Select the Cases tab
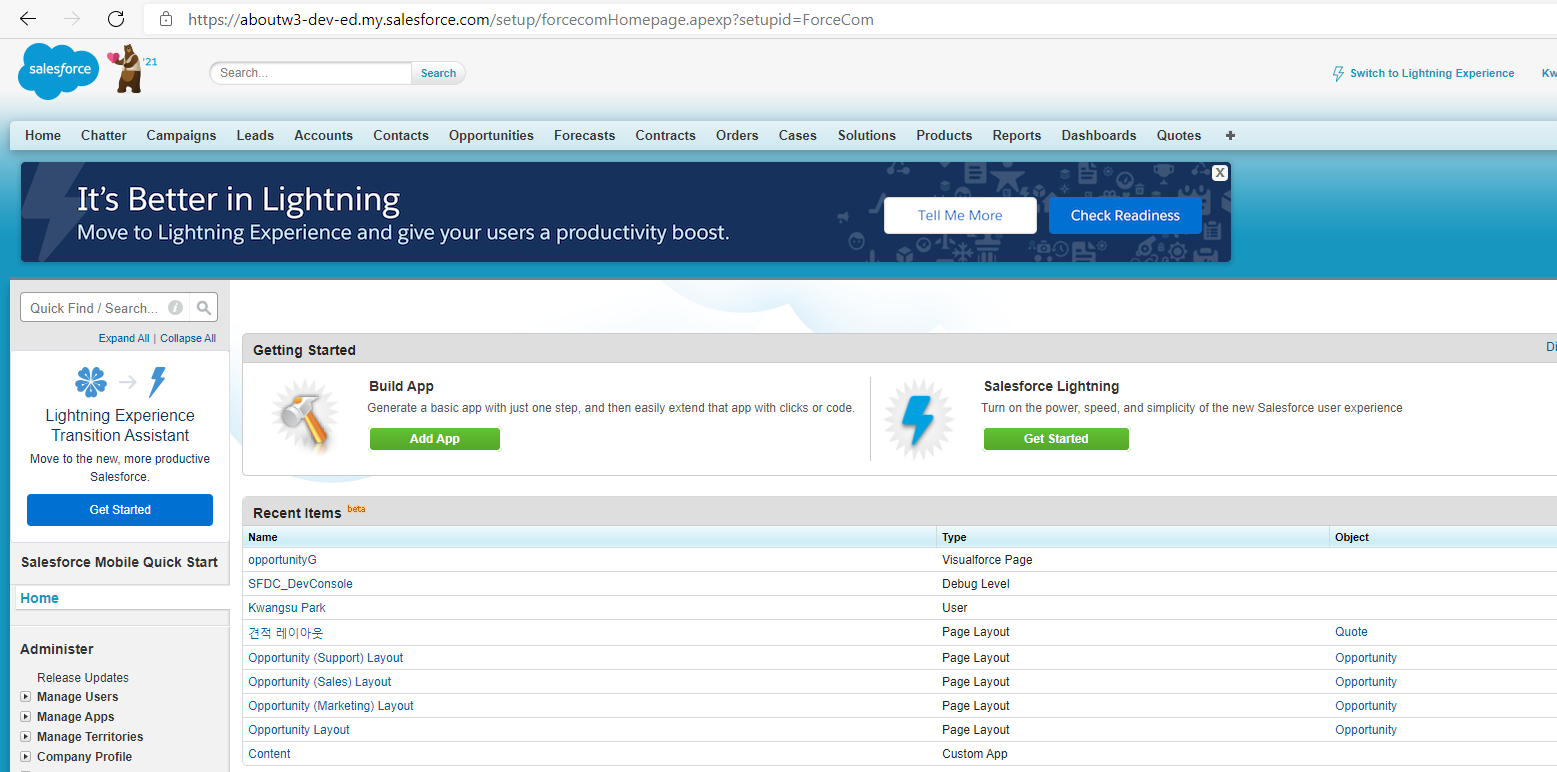Screen dimensions: 1557x772 [798, 135]
